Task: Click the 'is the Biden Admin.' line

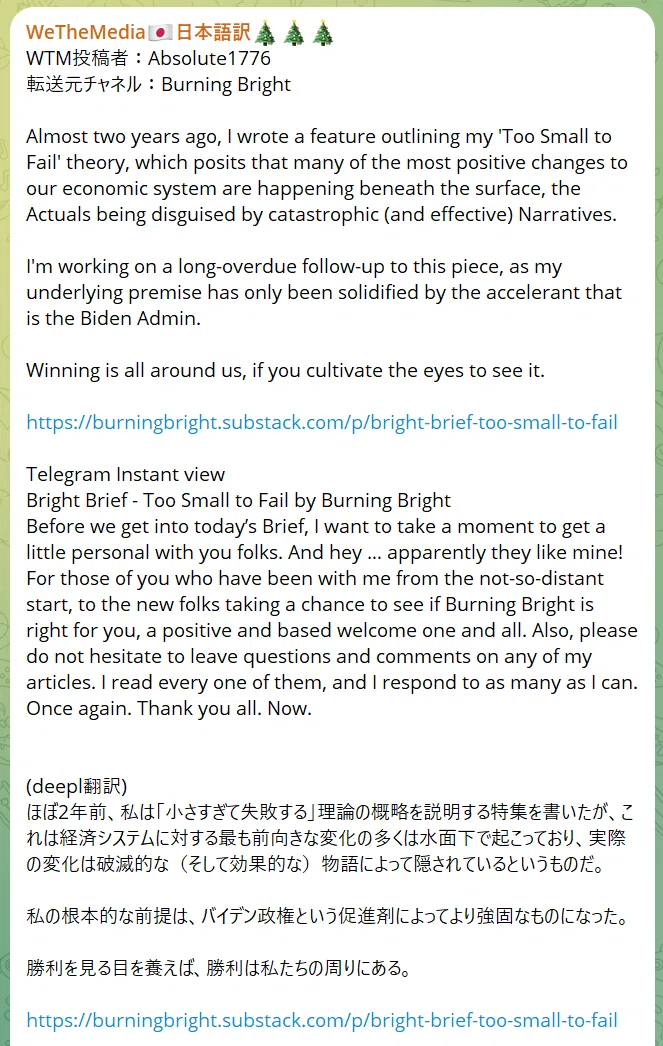Action: (x=113, y=318)
